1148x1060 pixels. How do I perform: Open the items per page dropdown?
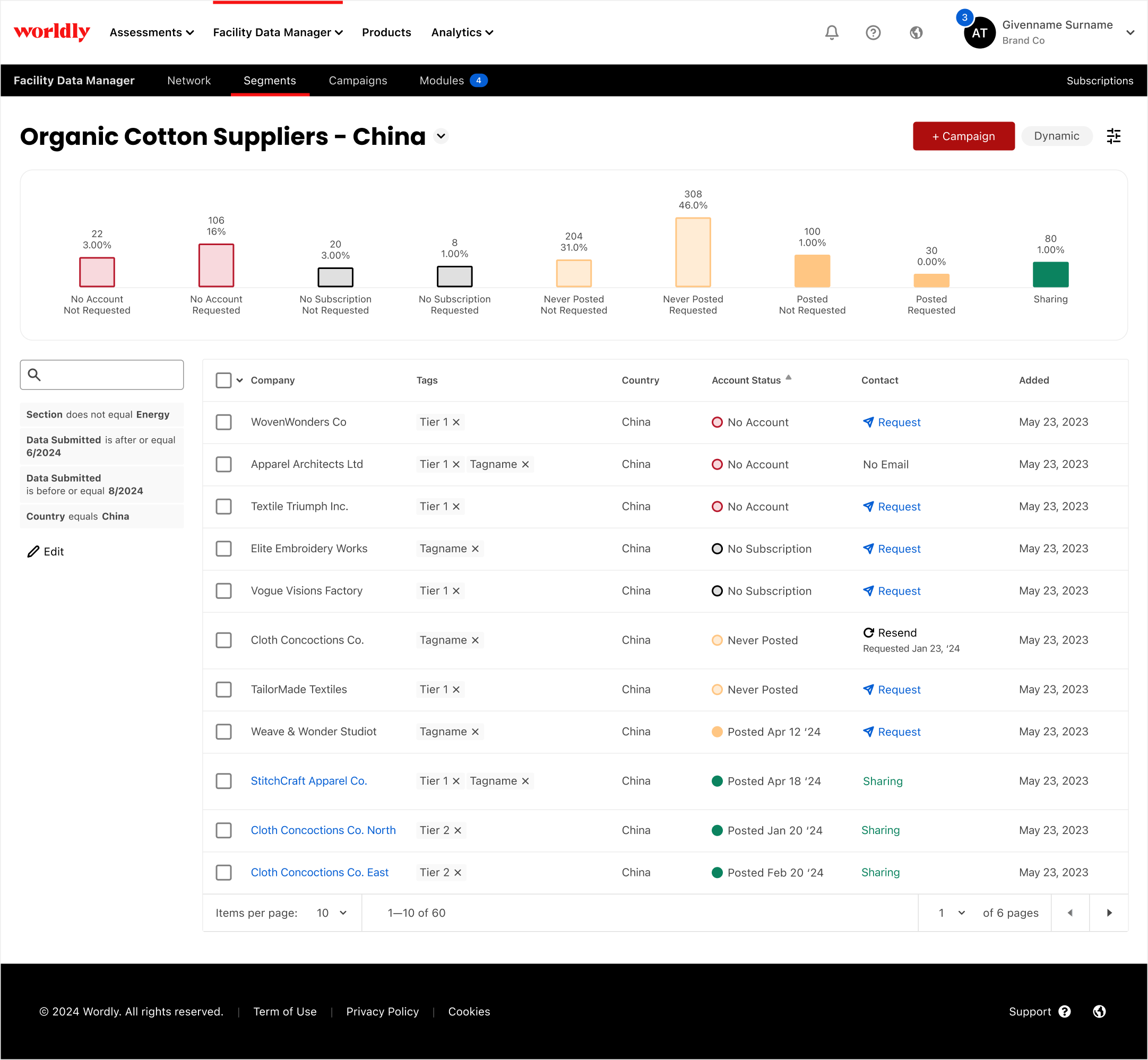pyautogui.click(x=332, y=913)
